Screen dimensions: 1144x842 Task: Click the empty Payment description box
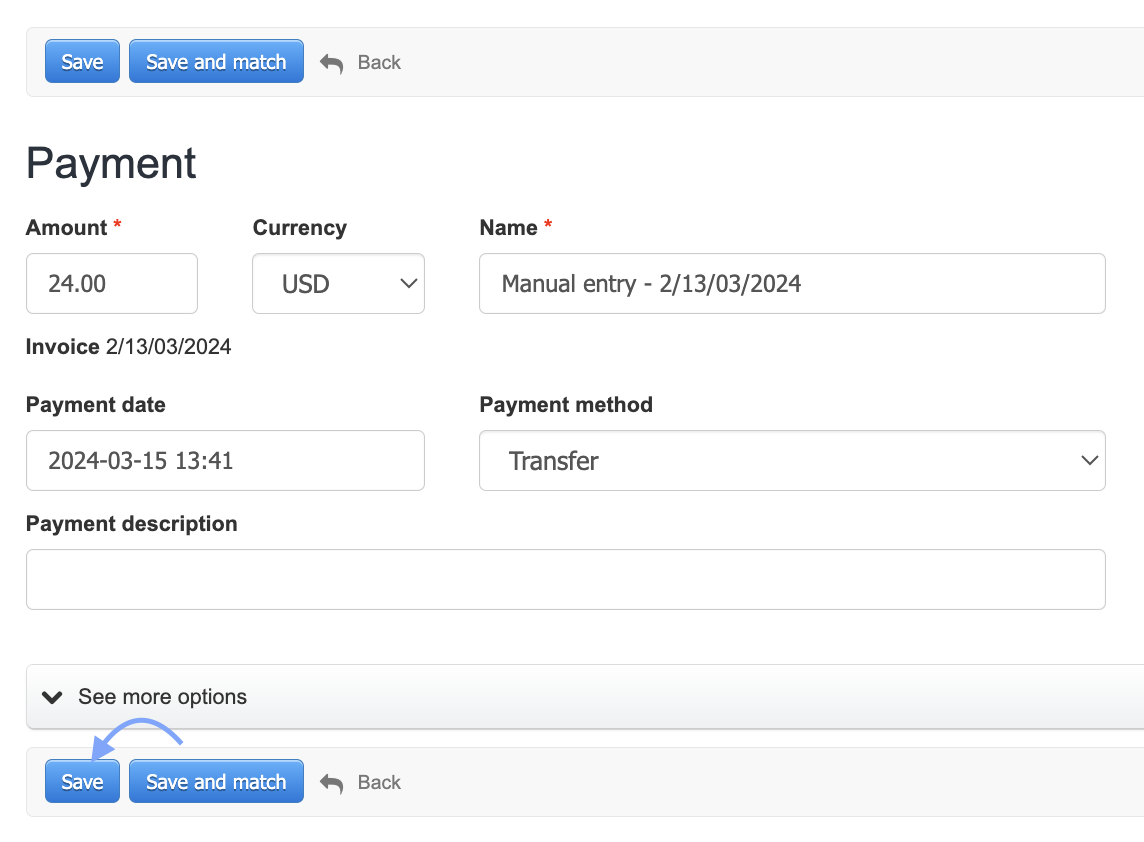pyautogui.click(x=566, y=580)
